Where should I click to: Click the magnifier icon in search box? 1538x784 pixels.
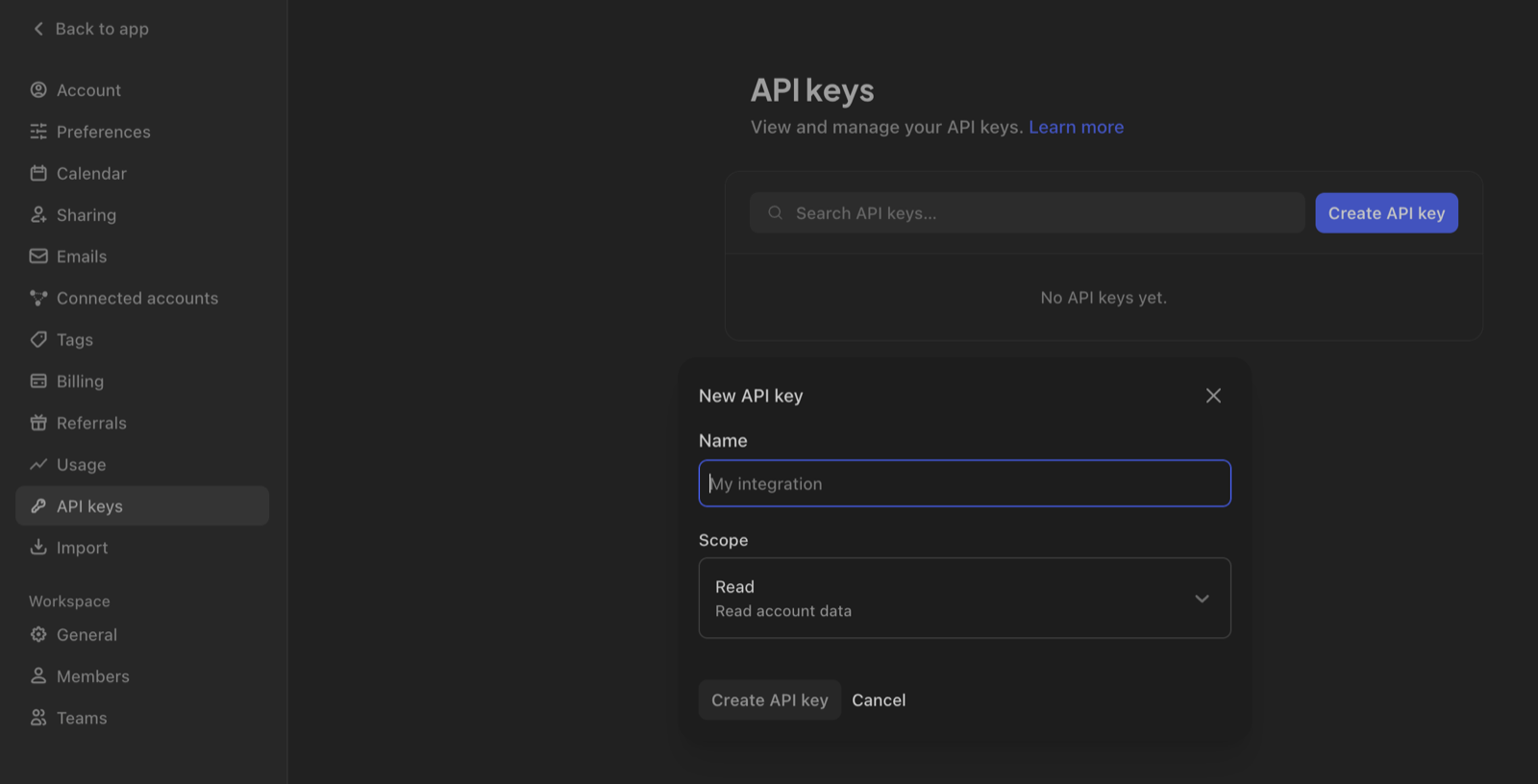pyautogui.click(x=775, y=213)
